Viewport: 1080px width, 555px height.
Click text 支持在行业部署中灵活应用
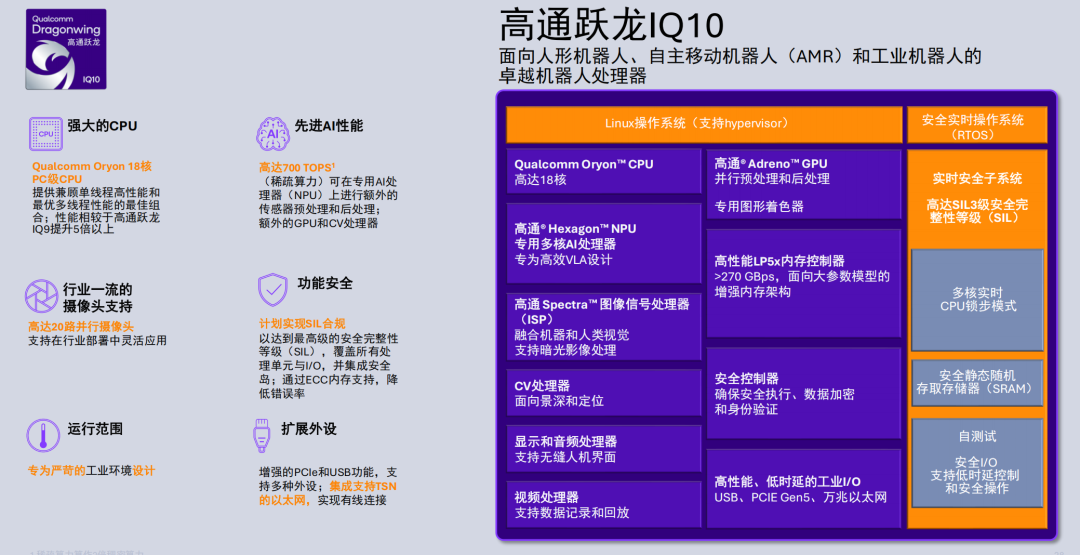pos(97,341)
